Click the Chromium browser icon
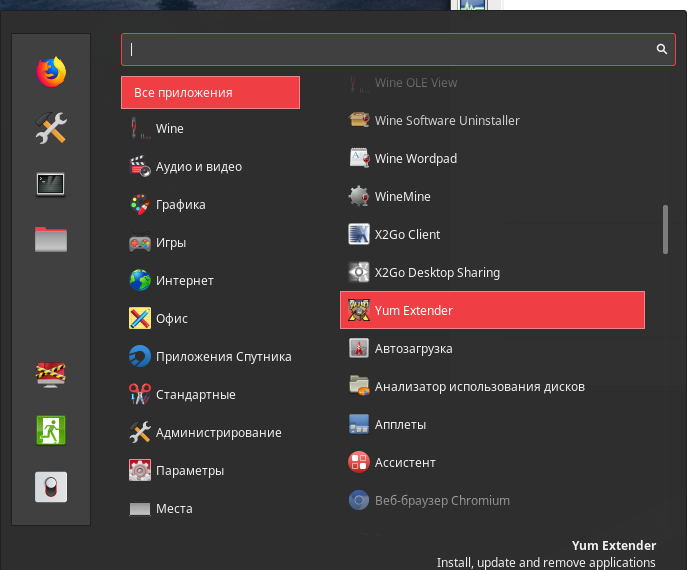 pos(359,500)
